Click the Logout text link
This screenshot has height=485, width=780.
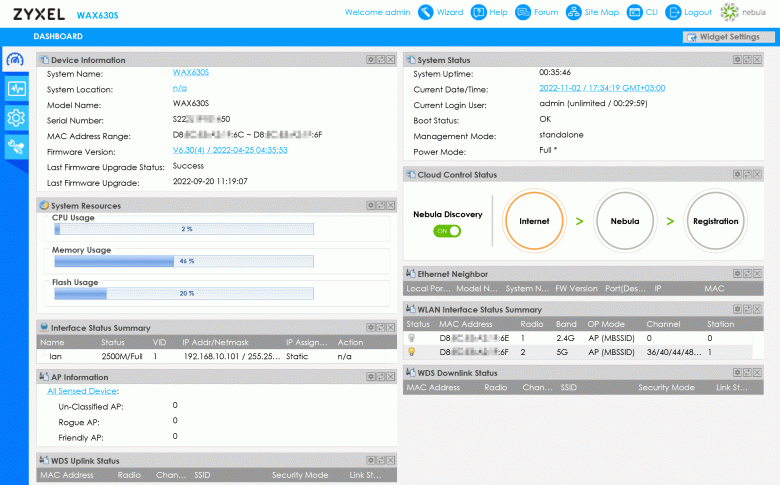click(x=697, y=12)
